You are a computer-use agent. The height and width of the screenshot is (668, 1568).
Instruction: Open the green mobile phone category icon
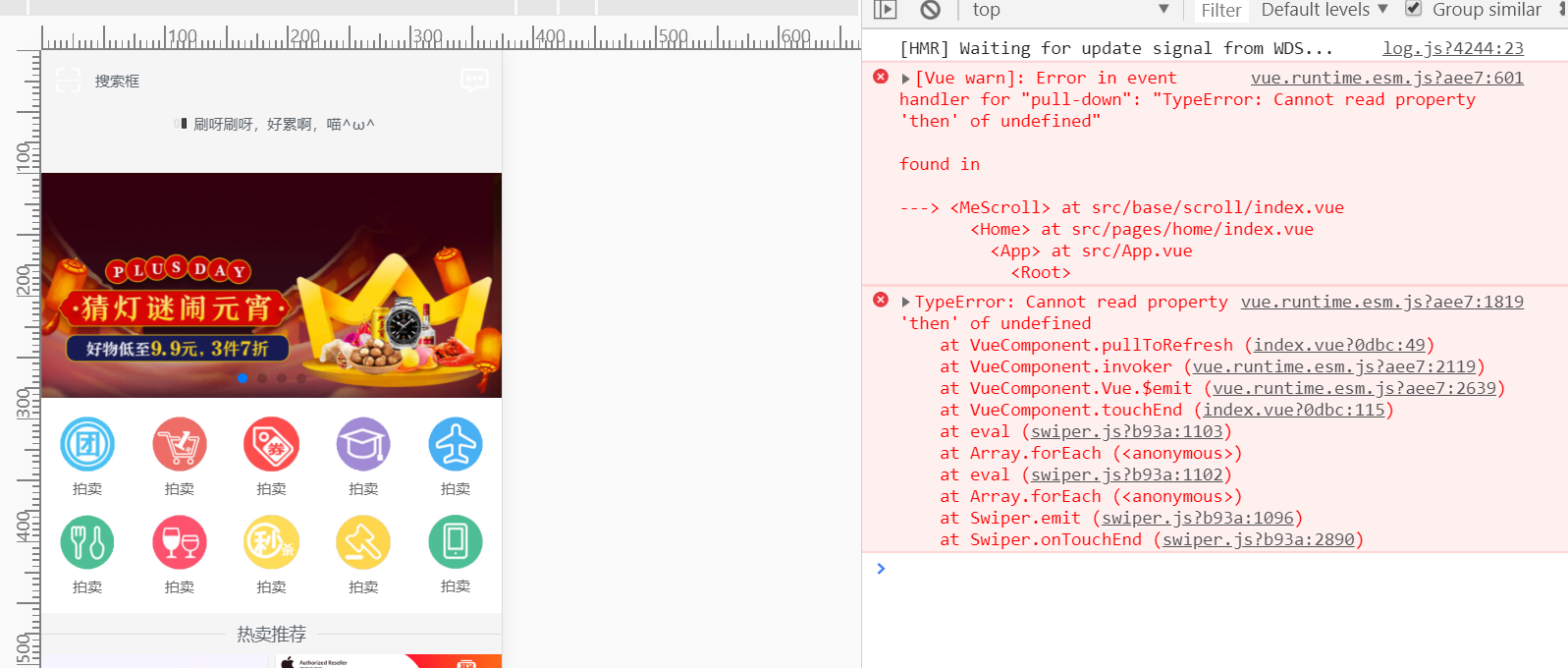[x=456, y=542]
